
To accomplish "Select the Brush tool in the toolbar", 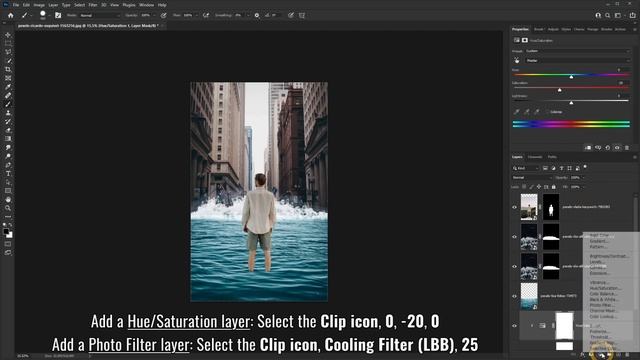I will 8,104.
